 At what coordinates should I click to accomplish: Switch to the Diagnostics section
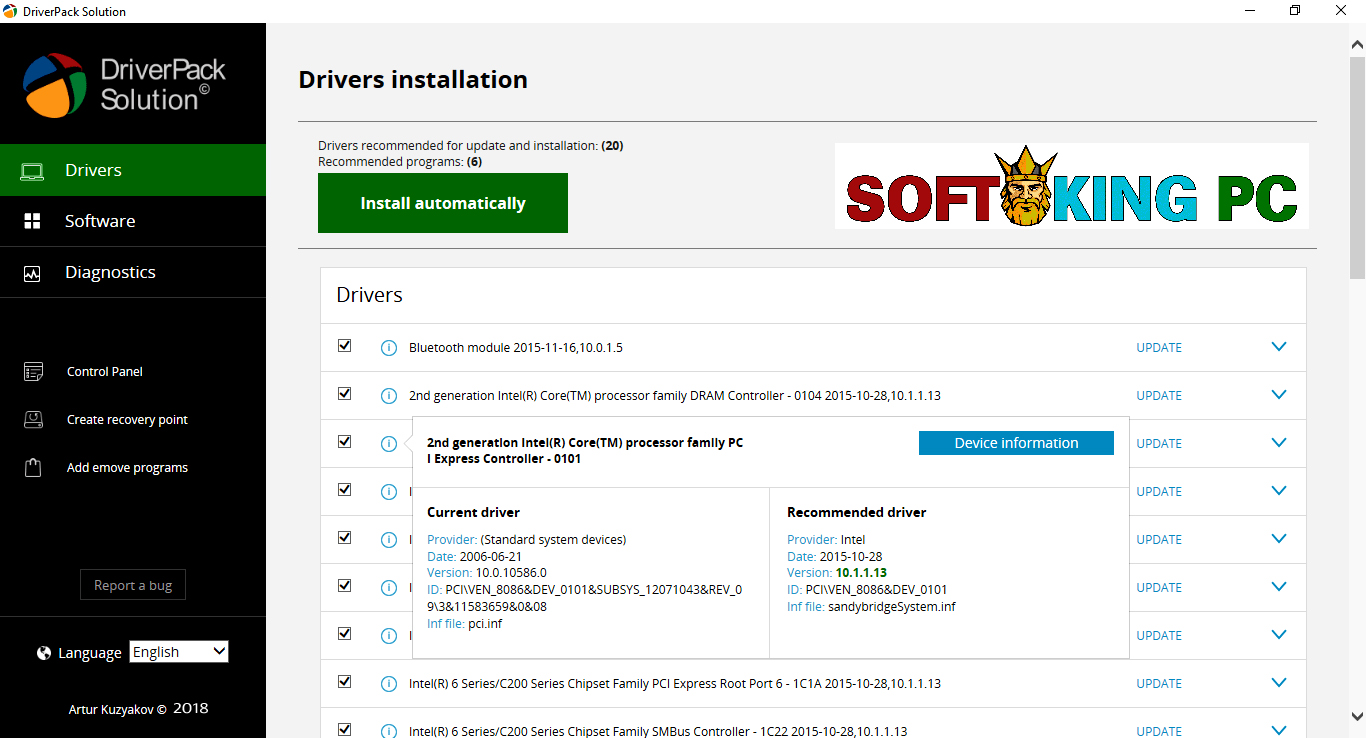[133, 272]
